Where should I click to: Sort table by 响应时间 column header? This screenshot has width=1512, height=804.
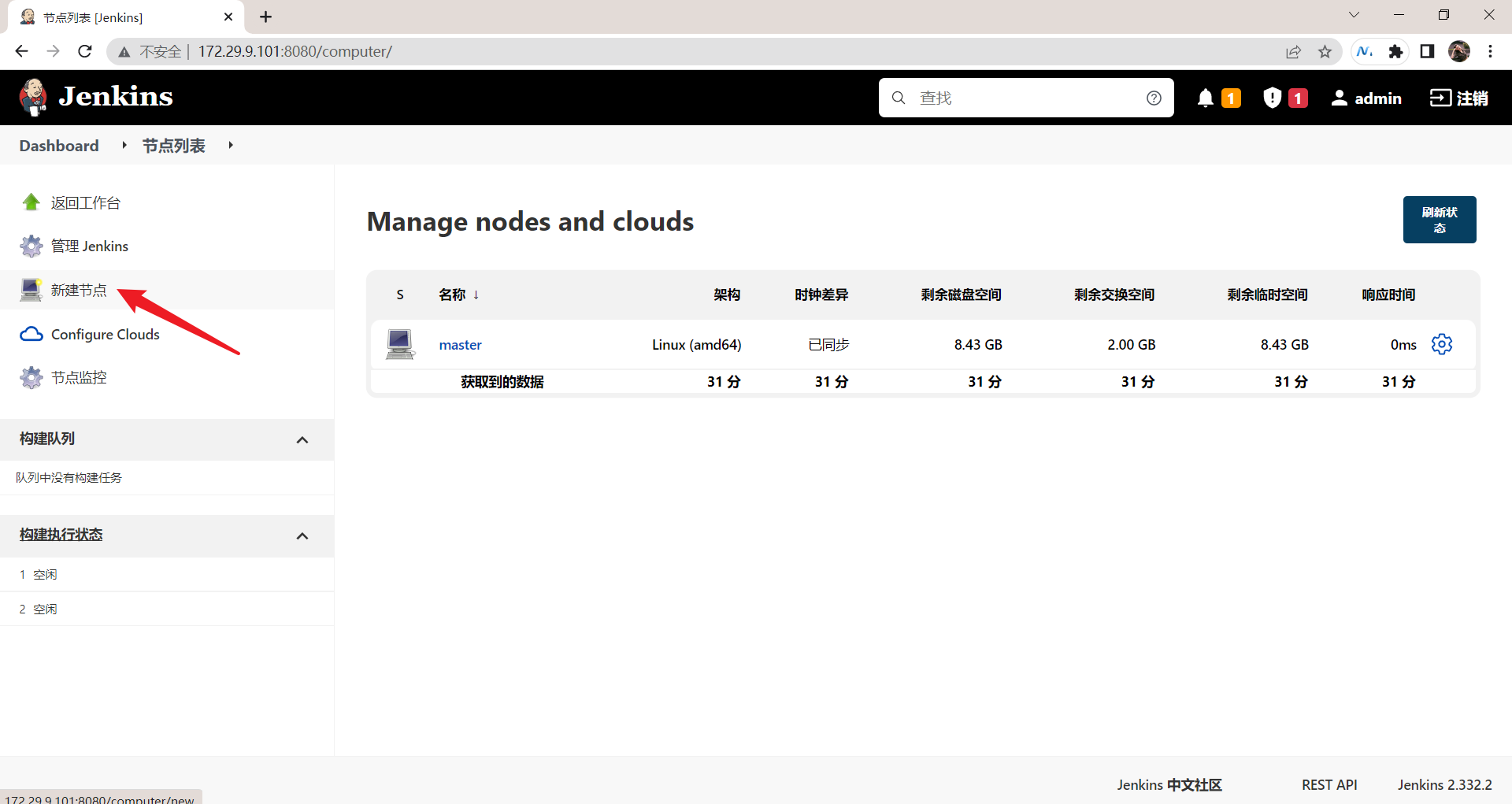point(1389,295)
